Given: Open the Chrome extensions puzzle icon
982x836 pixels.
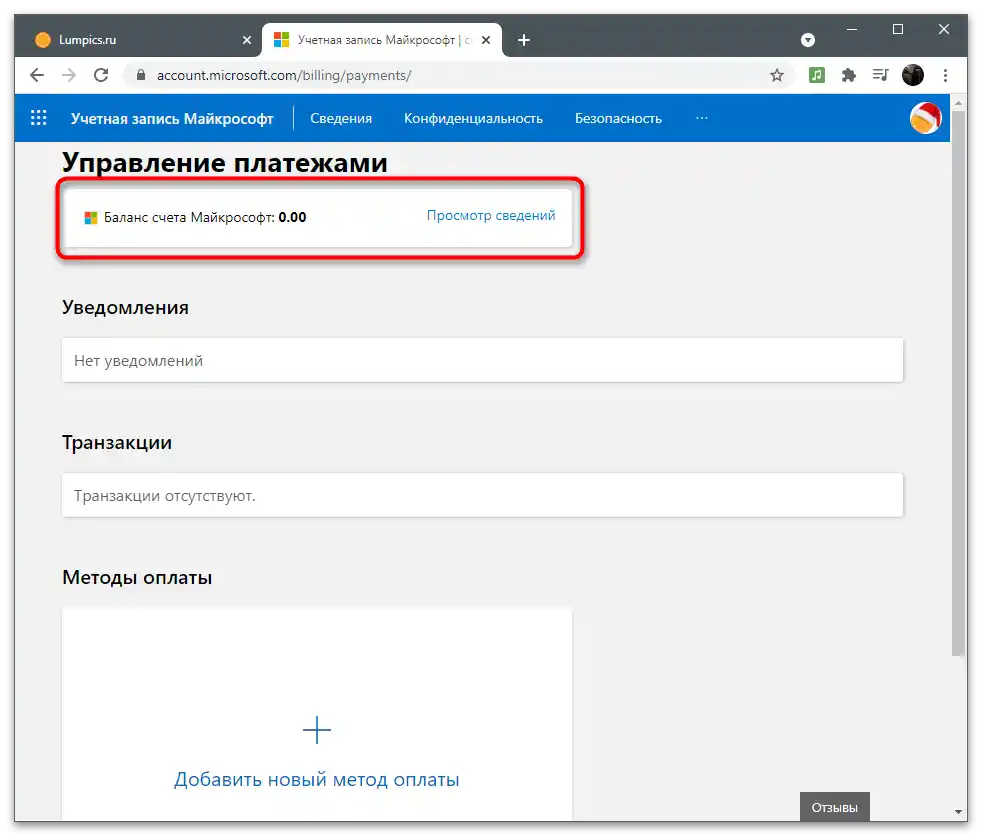Looking at the screenshot, I should pos(849,75).
